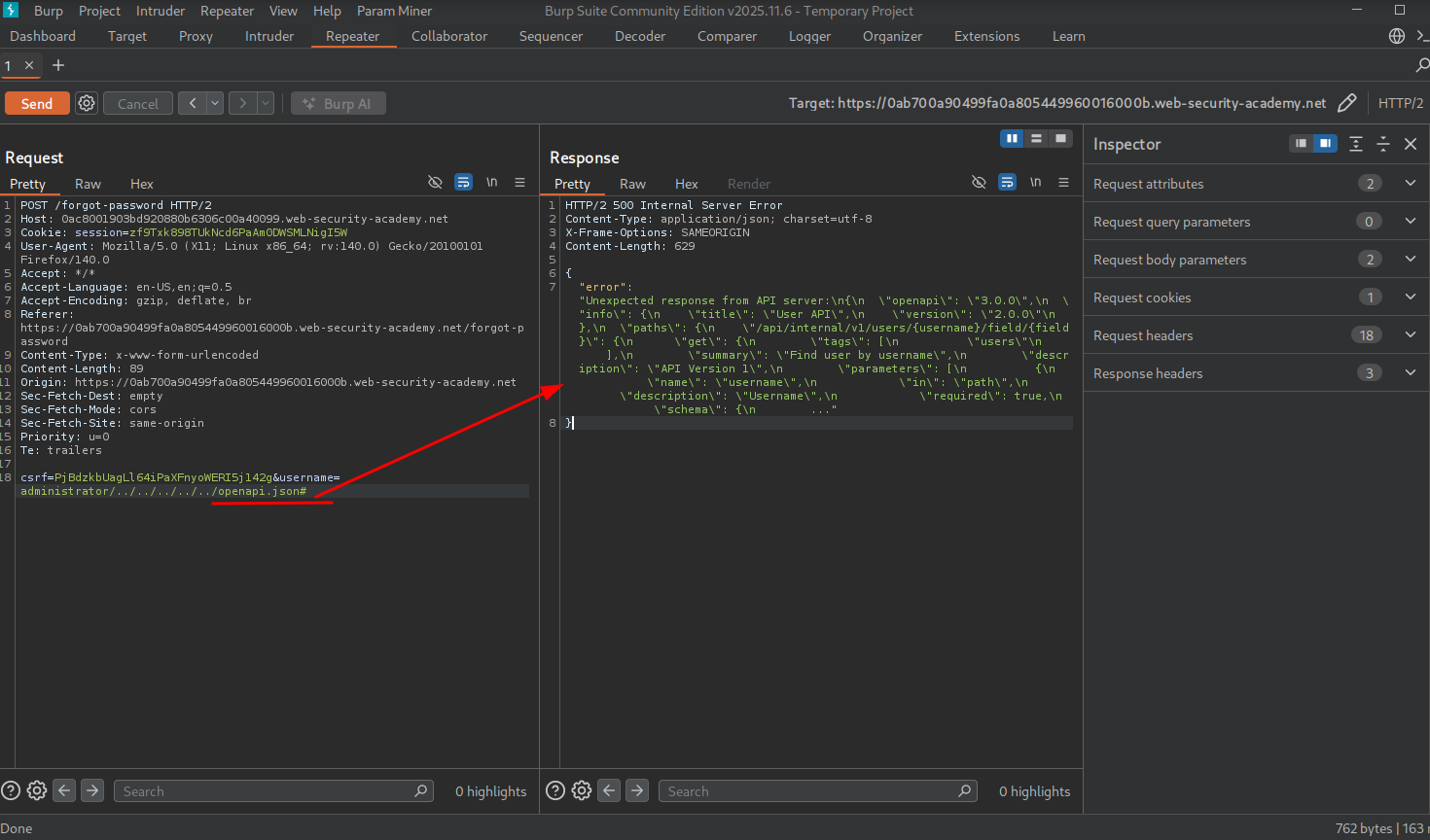Toggle newline display in the Response viewer
The image size is (1430, 840).
point(1036,183)
